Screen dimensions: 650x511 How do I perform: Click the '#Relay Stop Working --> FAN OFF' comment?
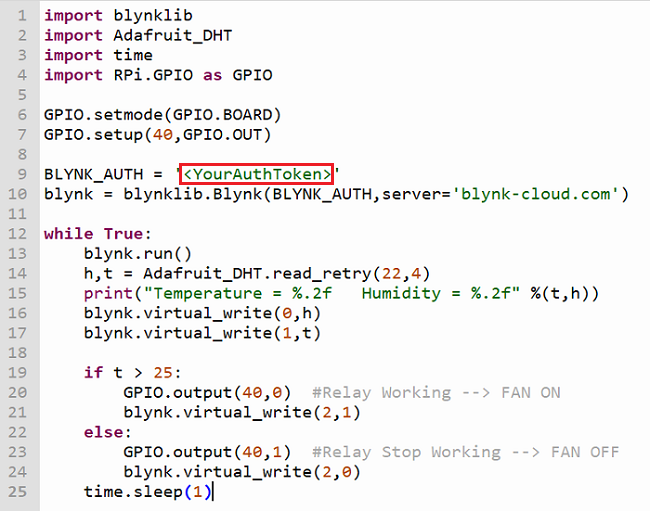click(466, 452)
